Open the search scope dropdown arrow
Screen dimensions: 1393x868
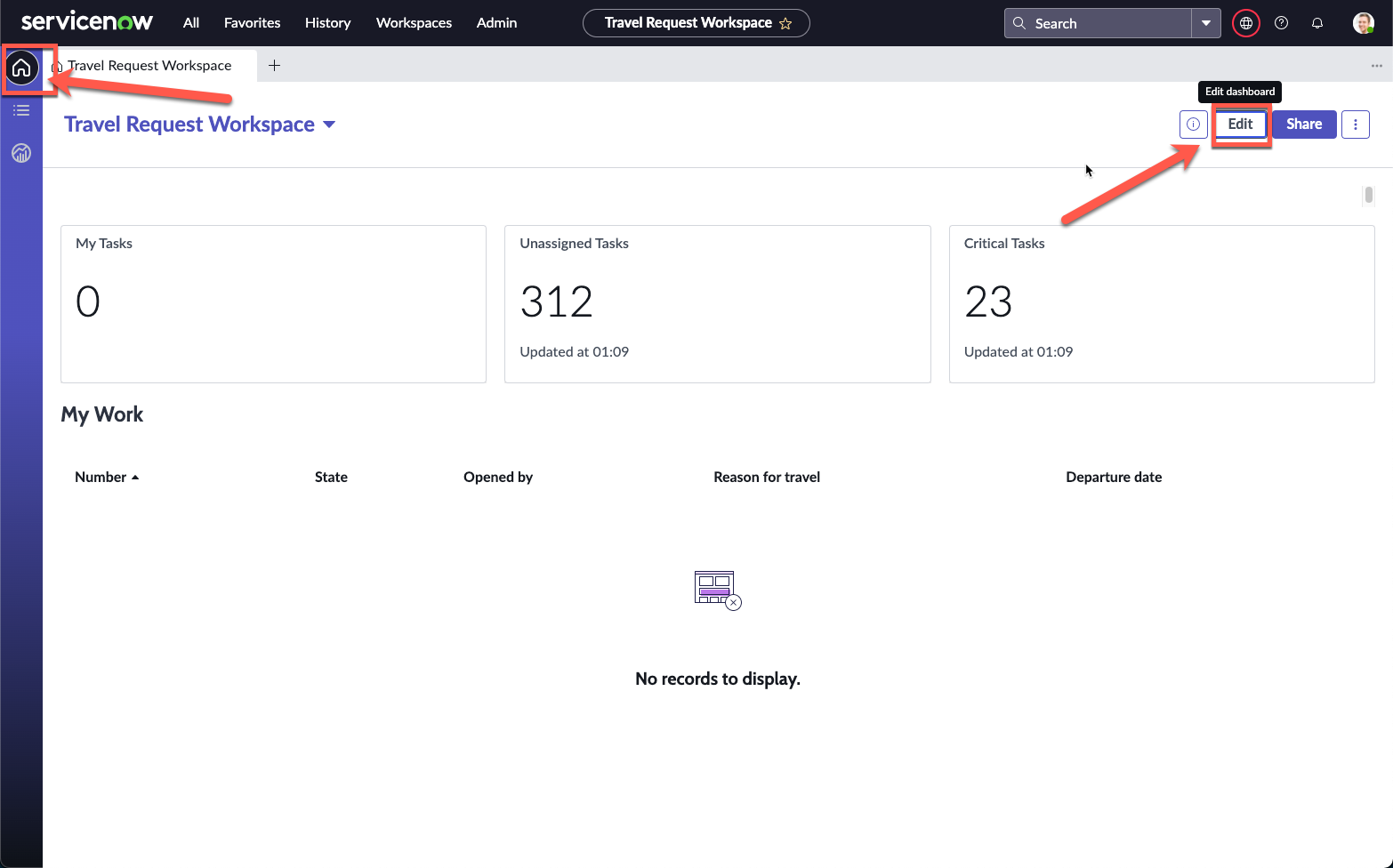pos(1206,23)
